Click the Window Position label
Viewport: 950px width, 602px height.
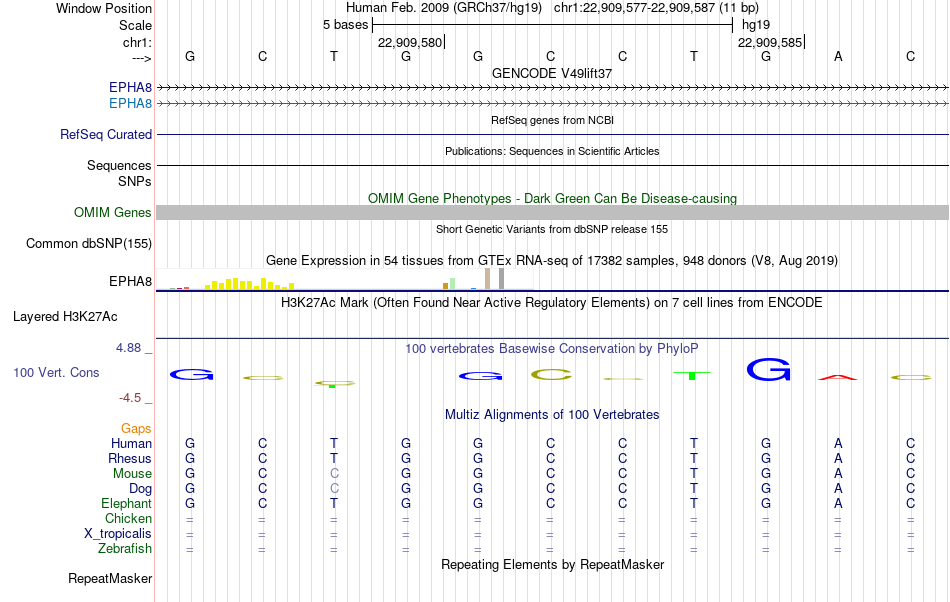[x=104, y=8]
